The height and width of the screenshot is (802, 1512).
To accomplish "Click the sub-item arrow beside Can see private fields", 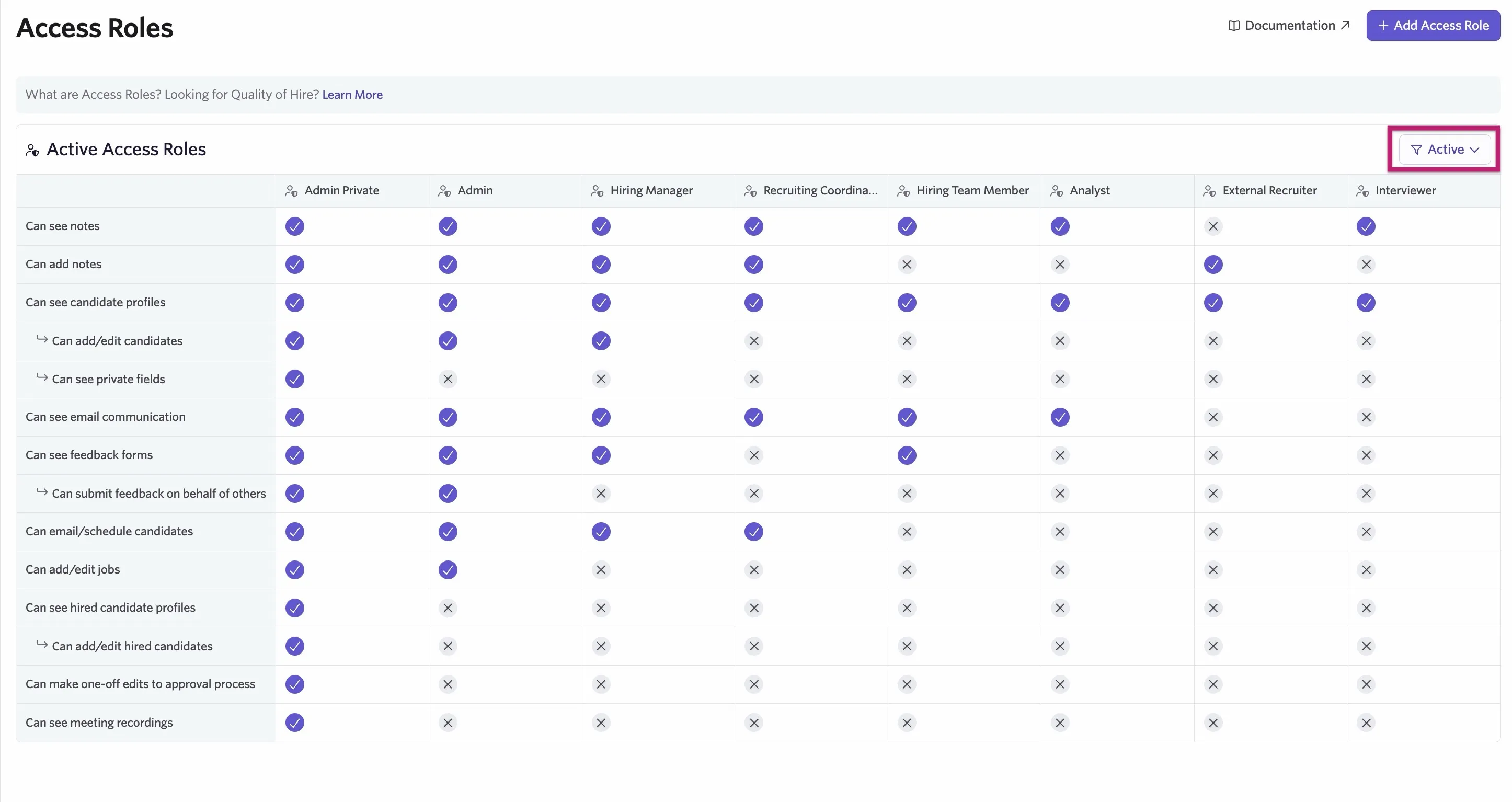I will tap(42, 377).
